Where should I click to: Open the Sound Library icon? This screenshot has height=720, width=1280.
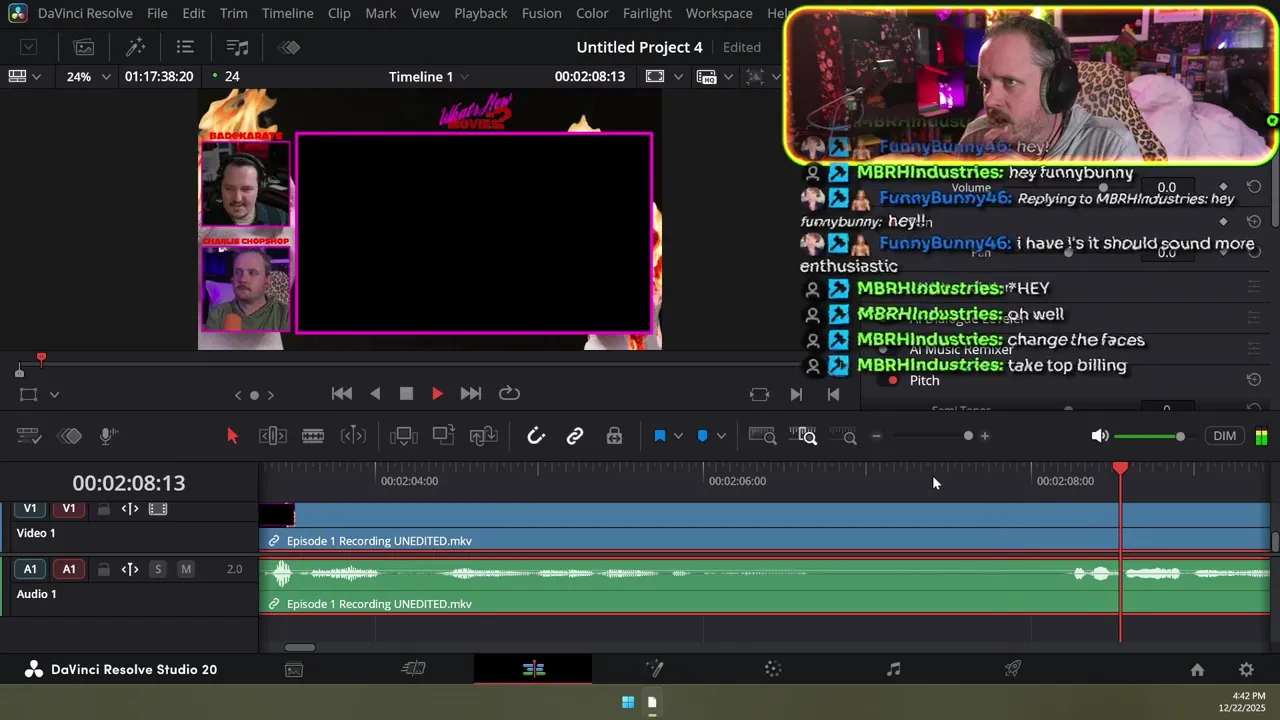click(x=237, y=47)
